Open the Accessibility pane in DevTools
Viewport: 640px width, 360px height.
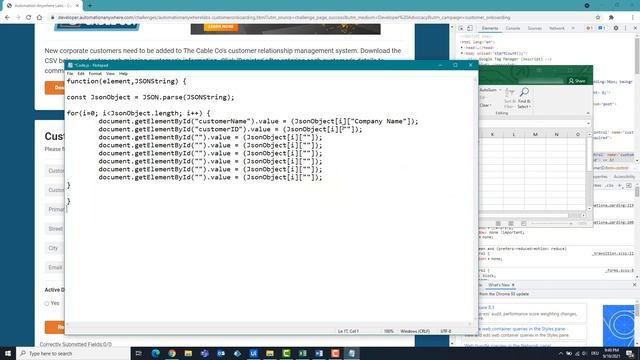(x=624, y=177)
